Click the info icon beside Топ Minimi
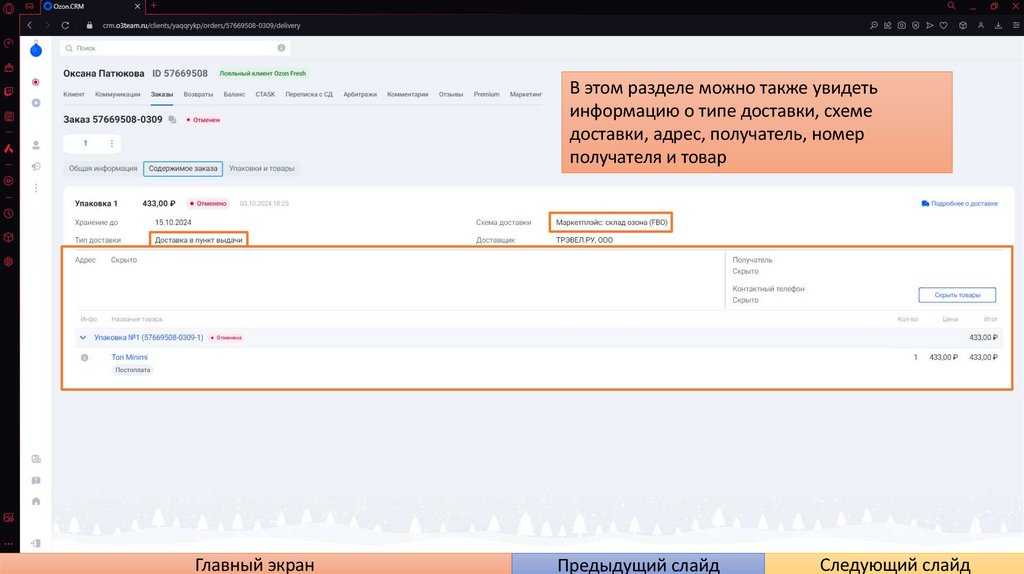 84,358
